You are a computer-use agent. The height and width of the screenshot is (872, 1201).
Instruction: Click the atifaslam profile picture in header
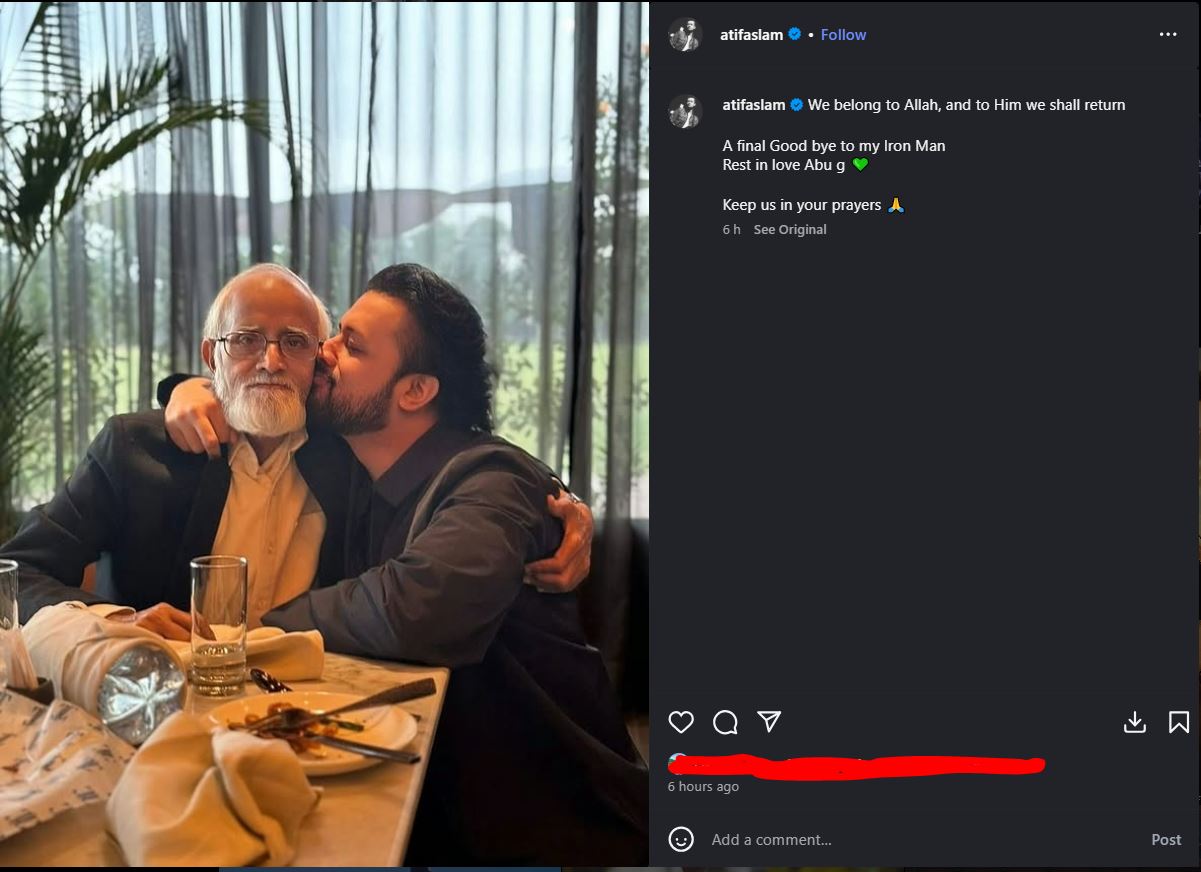[685, 34]
